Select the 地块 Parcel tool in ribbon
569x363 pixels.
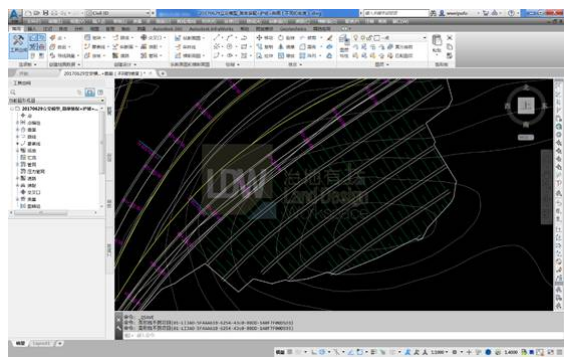click(96, 38)
